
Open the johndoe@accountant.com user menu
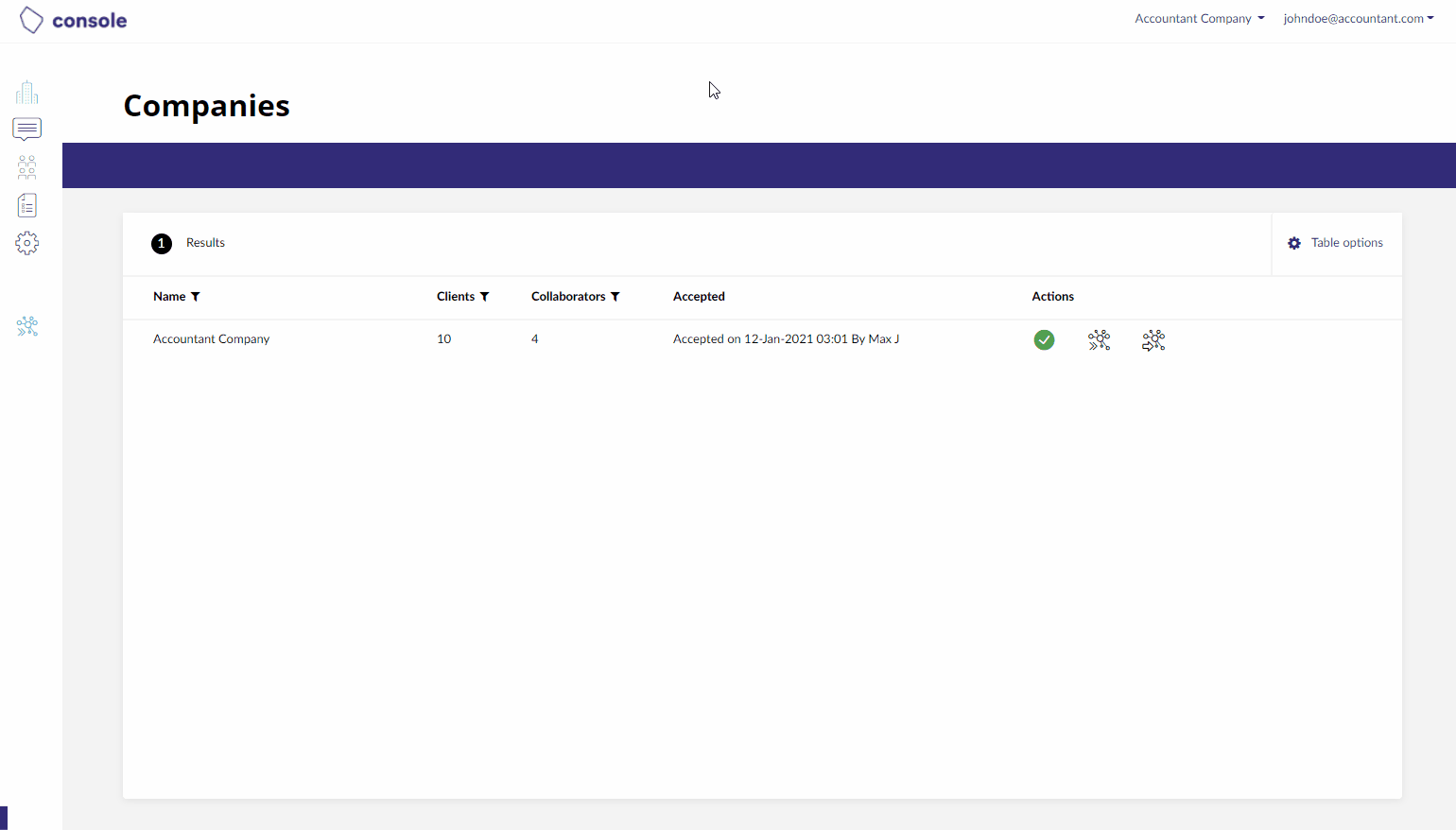tap(1359, 19)
